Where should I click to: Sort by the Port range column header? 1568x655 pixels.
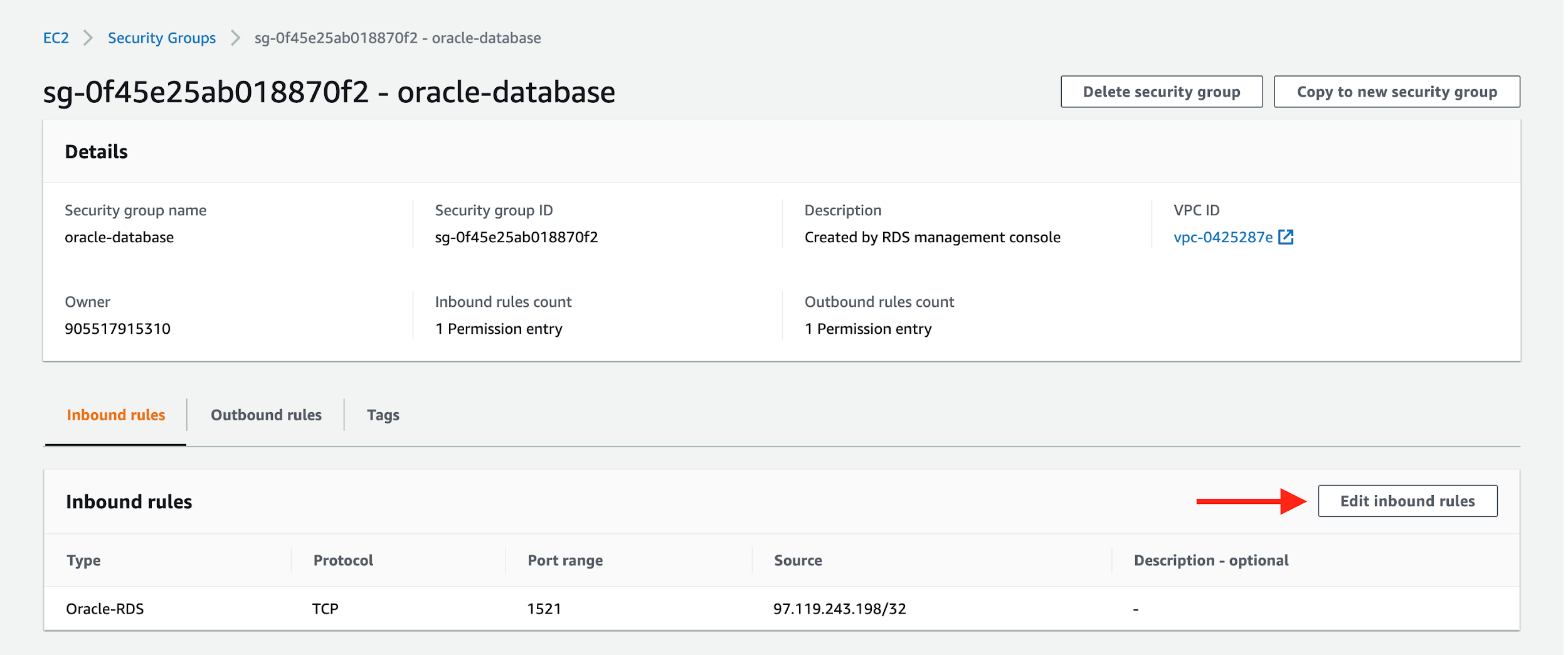tap(565, 560)
